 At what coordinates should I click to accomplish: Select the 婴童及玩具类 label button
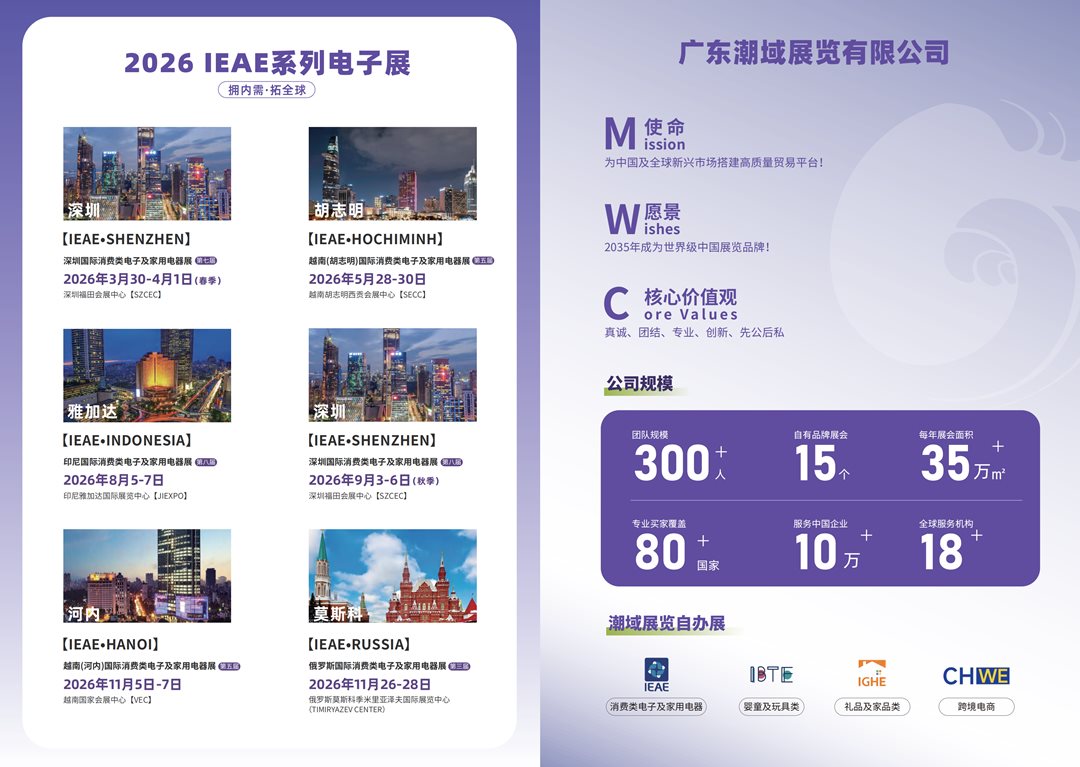771,706
